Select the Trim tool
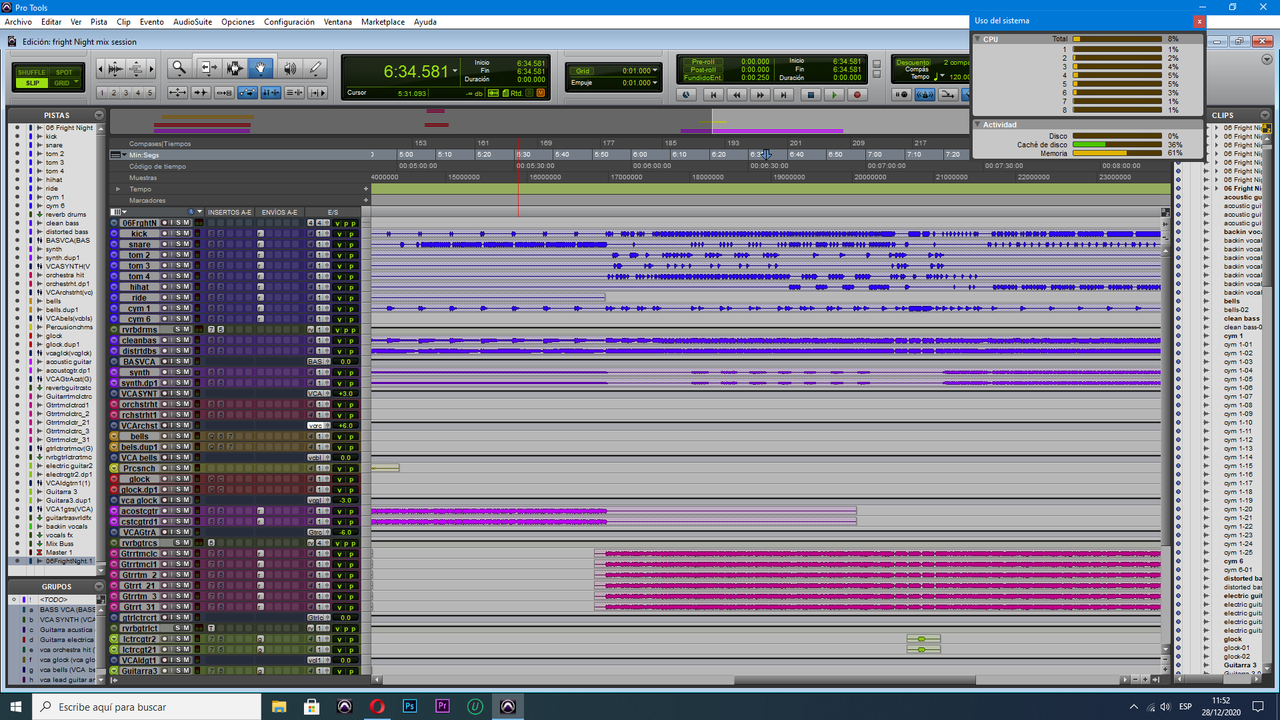1280x720 pixels. point(209,68)
